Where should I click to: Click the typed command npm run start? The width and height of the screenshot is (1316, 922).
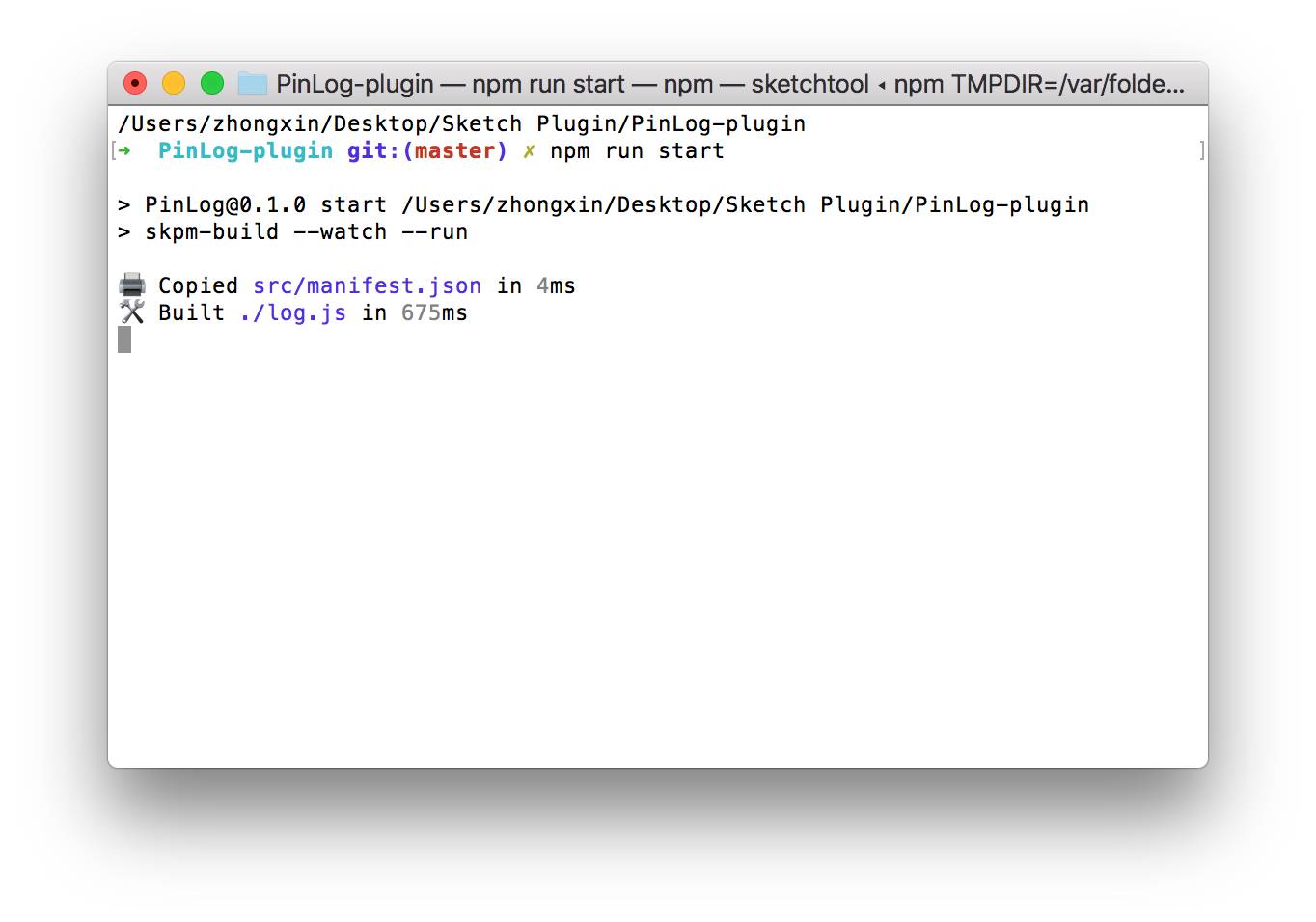tap(638, 151)
